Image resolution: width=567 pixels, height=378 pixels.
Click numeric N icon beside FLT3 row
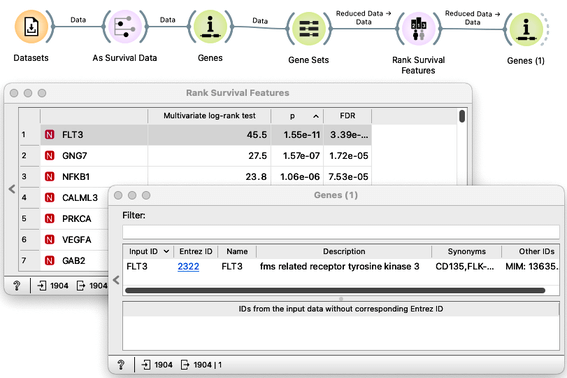(50, 135)
